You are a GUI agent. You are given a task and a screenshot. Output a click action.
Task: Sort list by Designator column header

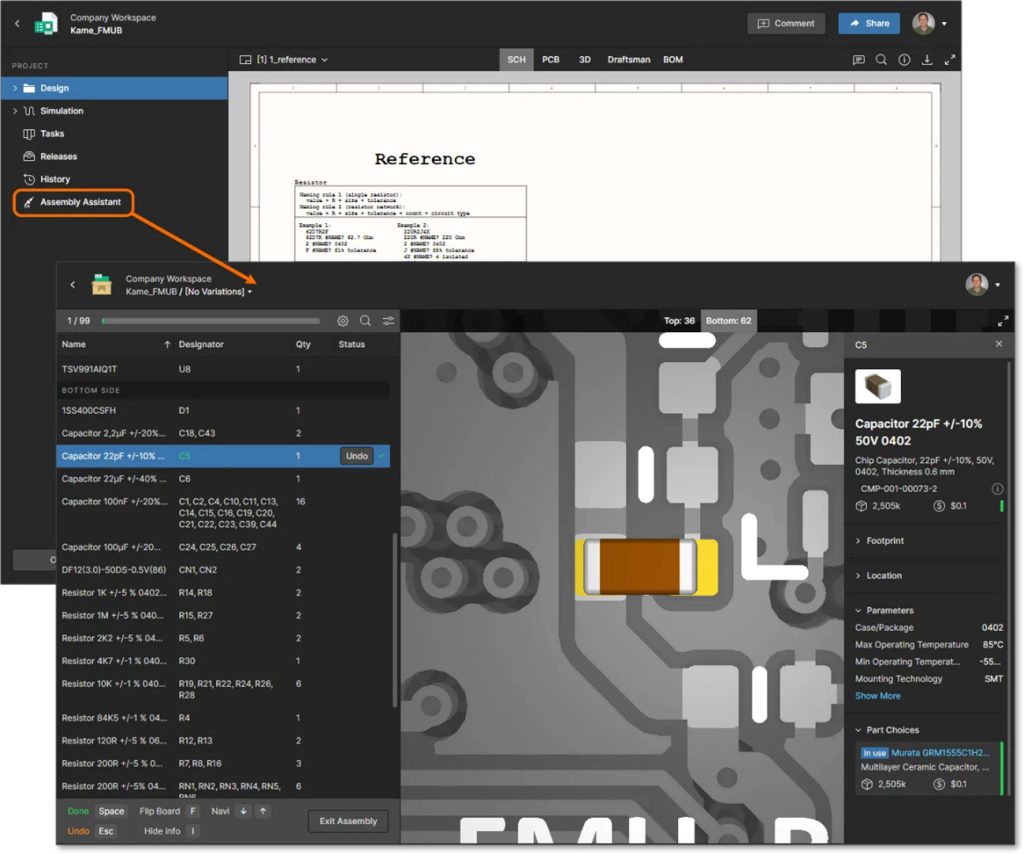point(201,344)
